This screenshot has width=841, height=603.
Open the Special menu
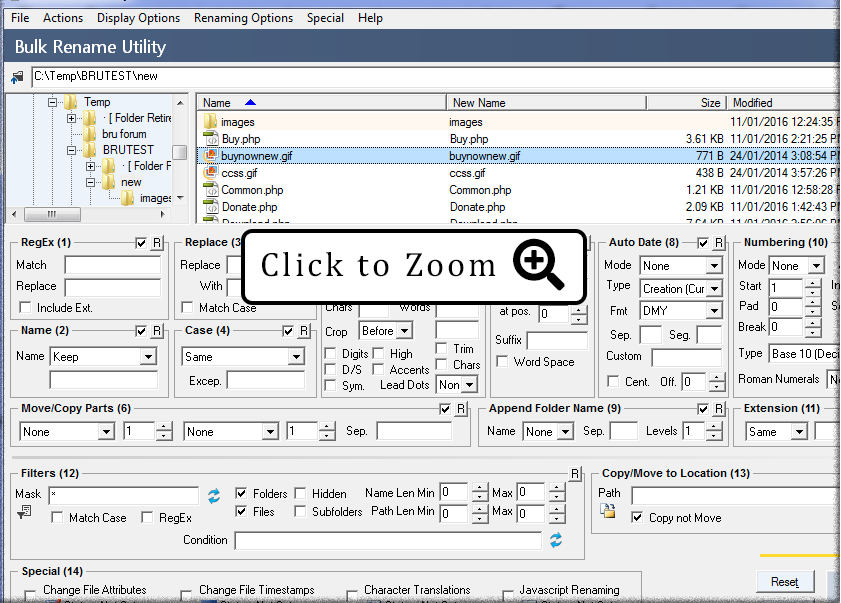click(x=326, y=18)
